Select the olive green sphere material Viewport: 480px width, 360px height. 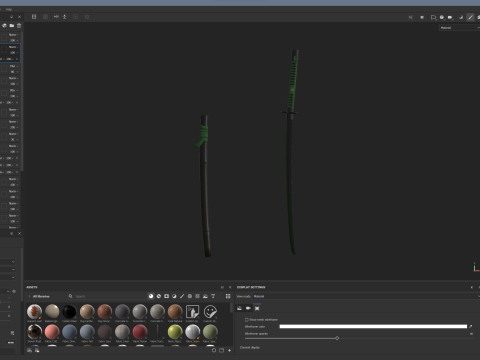210,332
